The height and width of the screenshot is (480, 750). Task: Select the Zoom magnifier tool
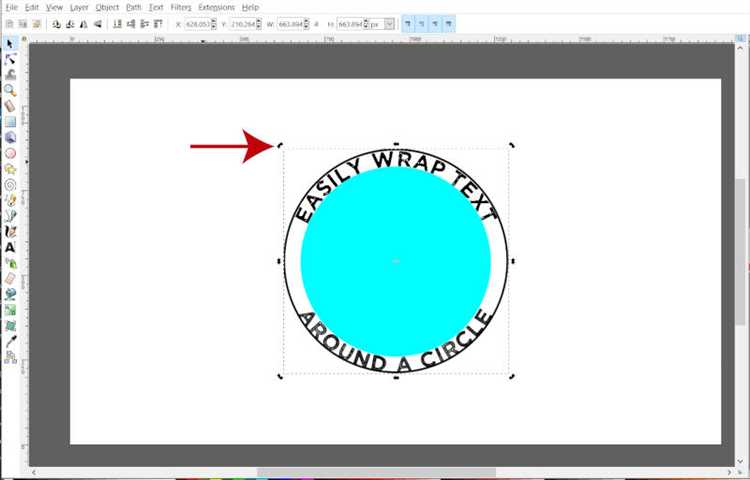pyautogui.click(x=10, y=90)
